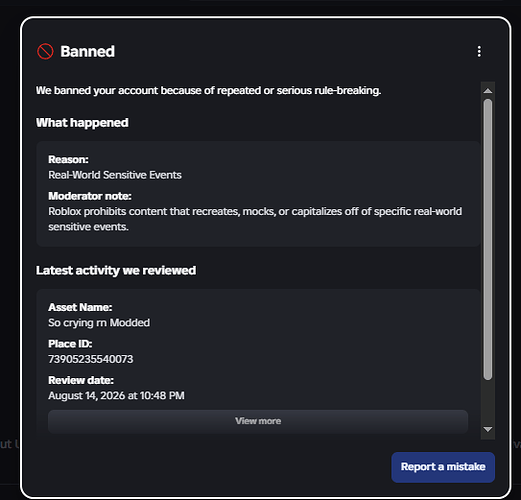Open the three-dot more options menu

tap(479, 52)
